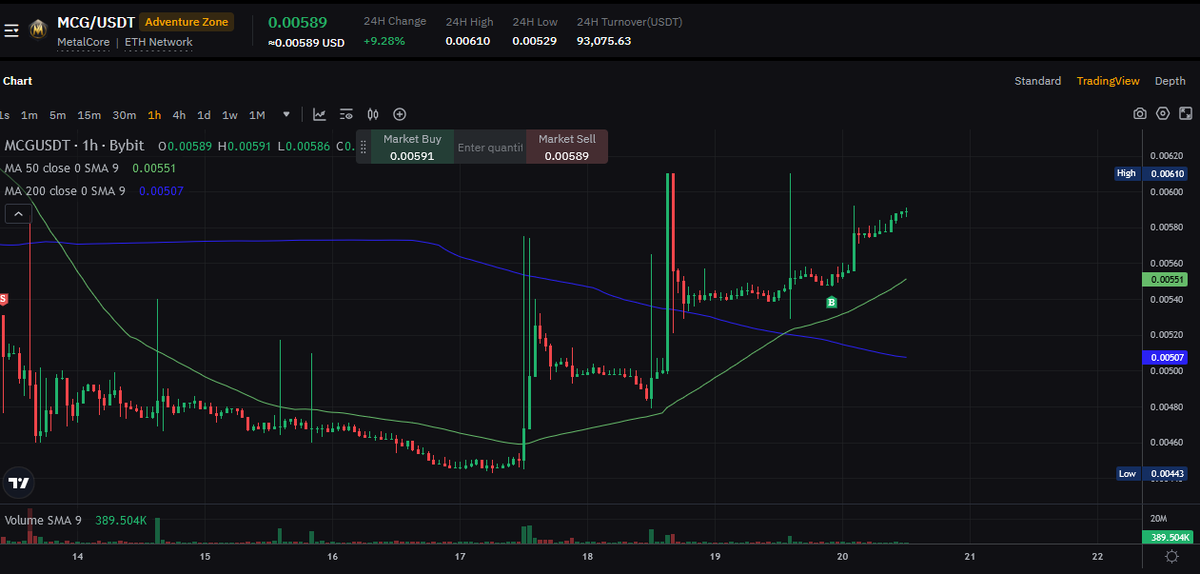Click the MCGUSDT 1h Bybit symbol legend

74,146
